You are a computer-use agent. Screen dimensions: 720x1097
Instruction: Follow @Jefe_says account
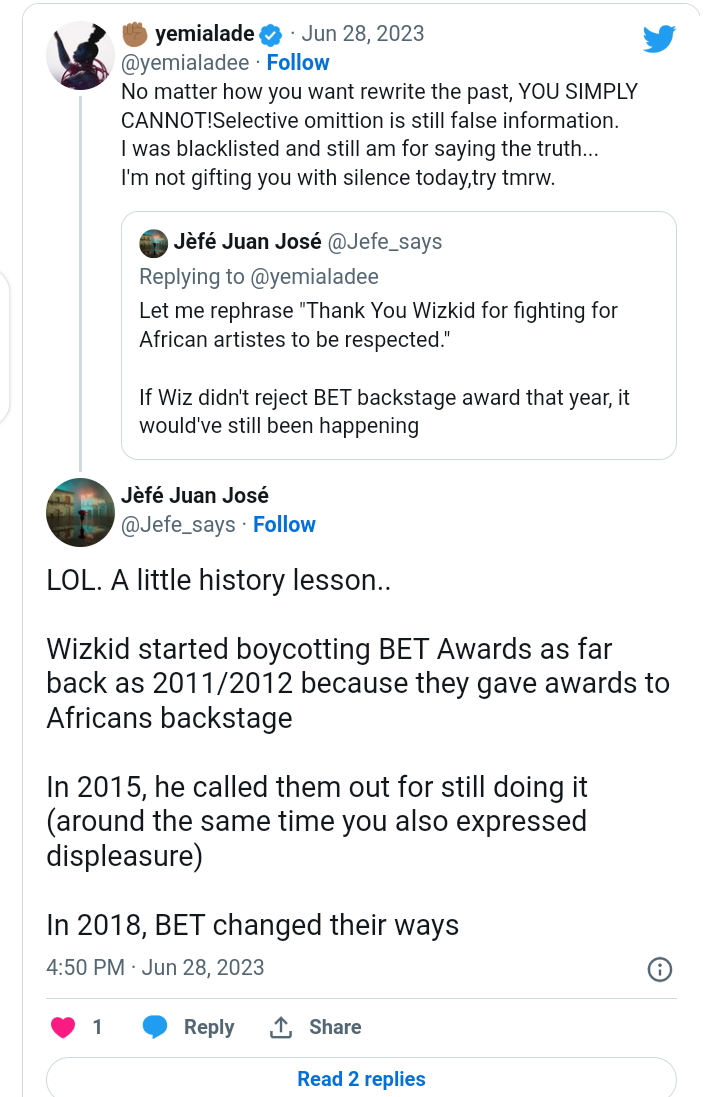pyautogui.click(x=284, y=525)
